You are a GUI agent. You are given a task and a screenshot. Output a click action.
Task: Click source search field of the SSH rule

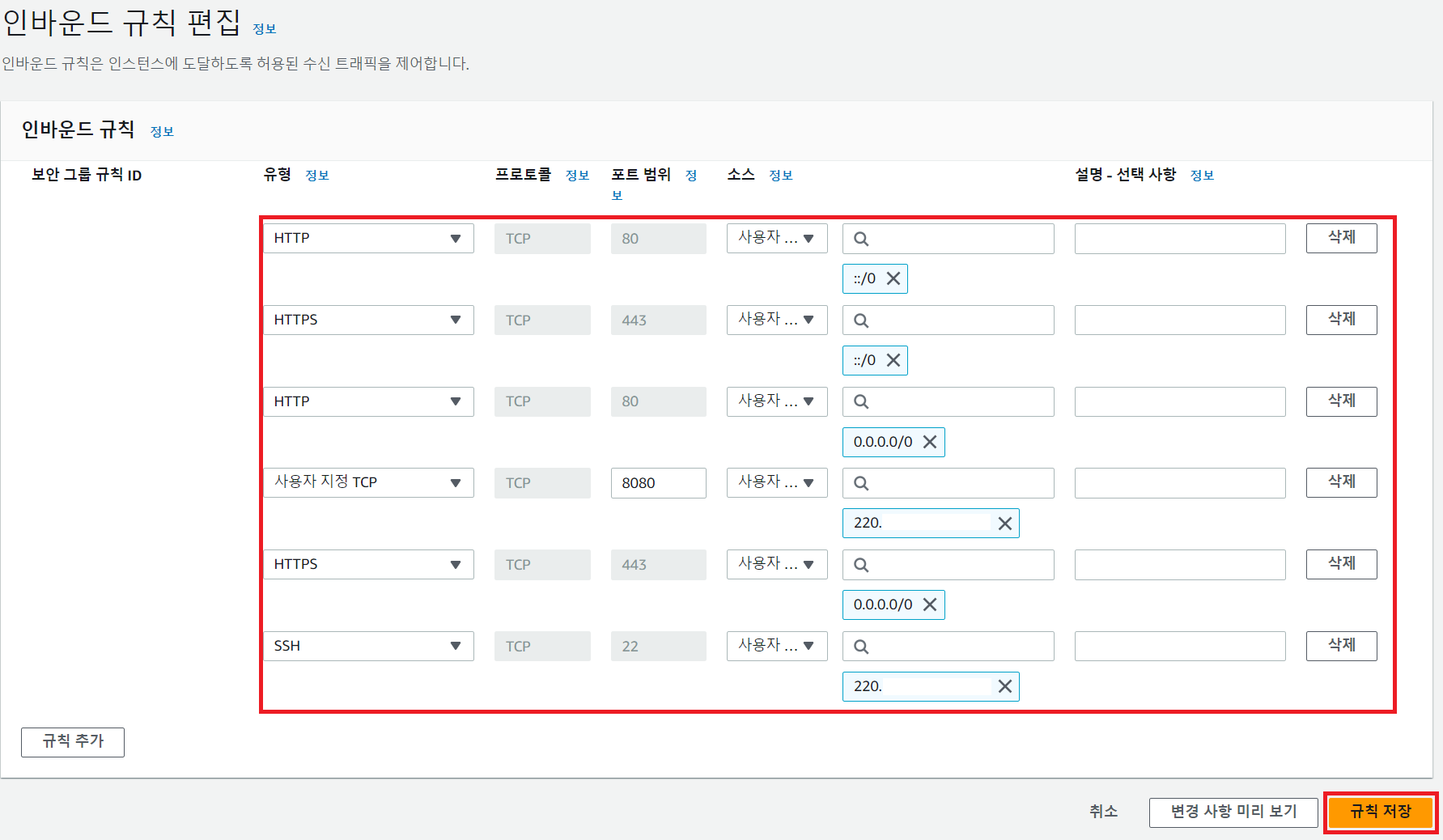pyautogui.click(x=949, y=646)
